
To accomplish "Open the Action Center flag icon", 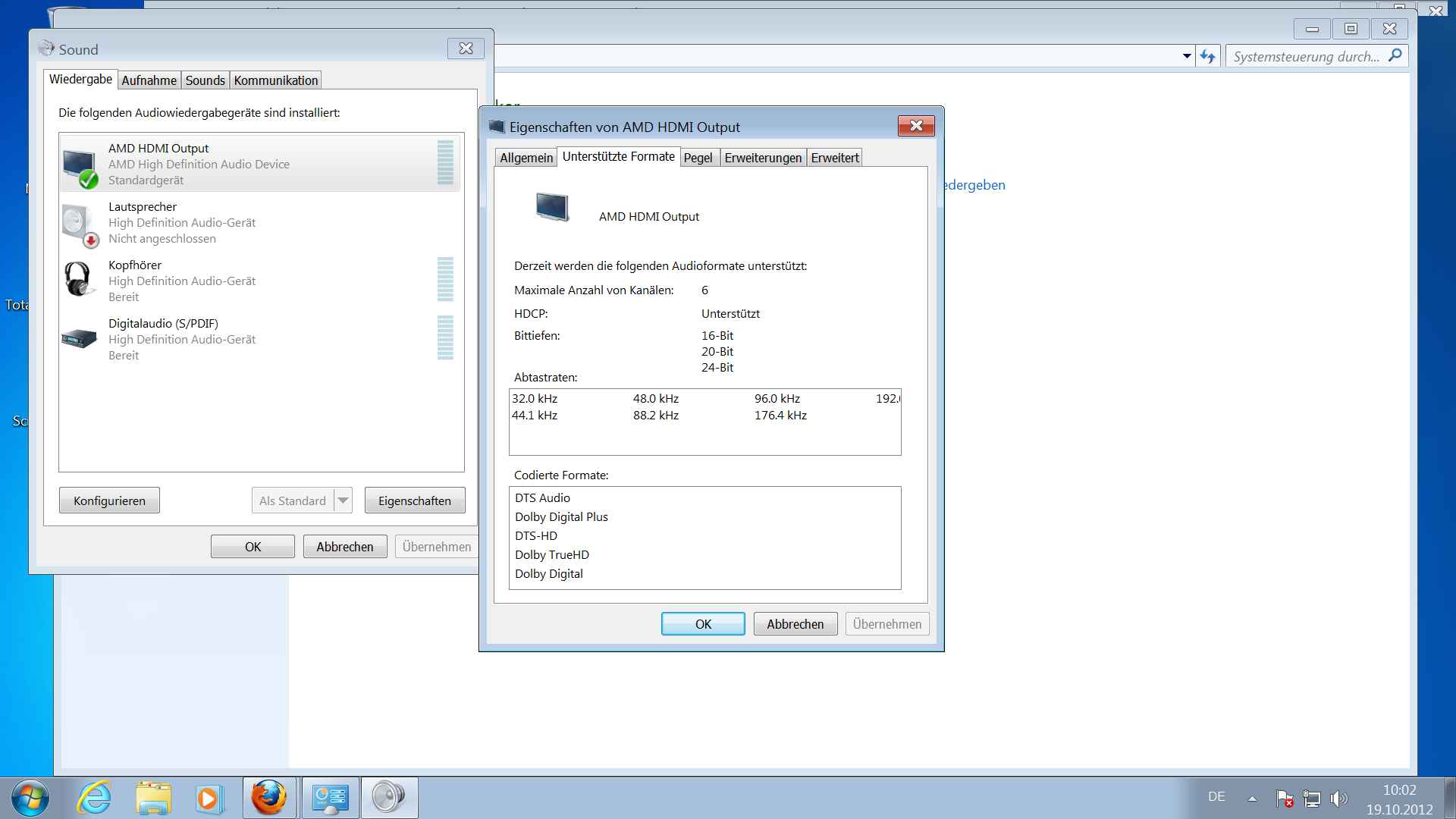I will pos(1285,798).
